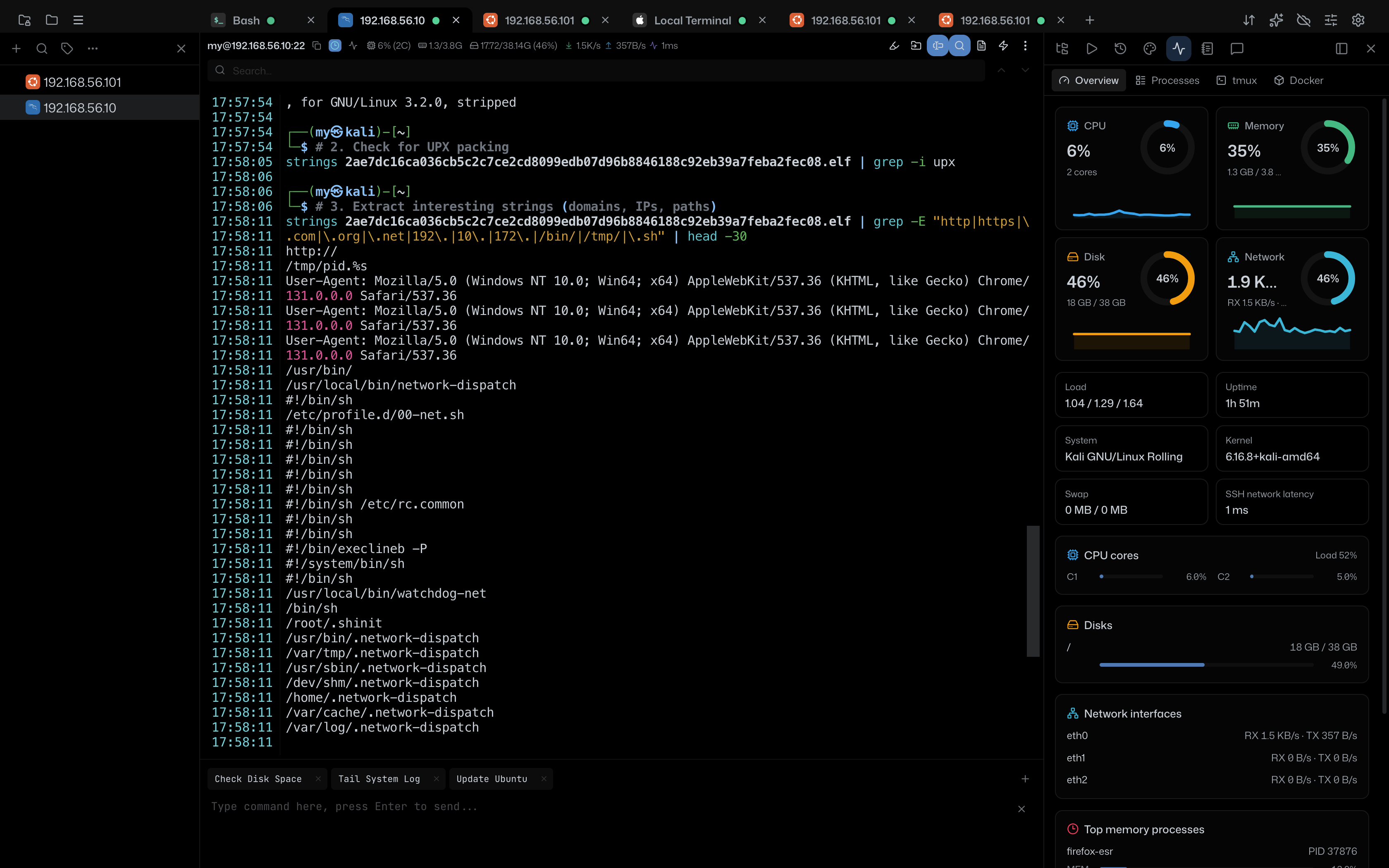1389x868 pixels.
Task: Copy the my@192.168.56.10:22 host address
Action: click(x=316, y=45)
